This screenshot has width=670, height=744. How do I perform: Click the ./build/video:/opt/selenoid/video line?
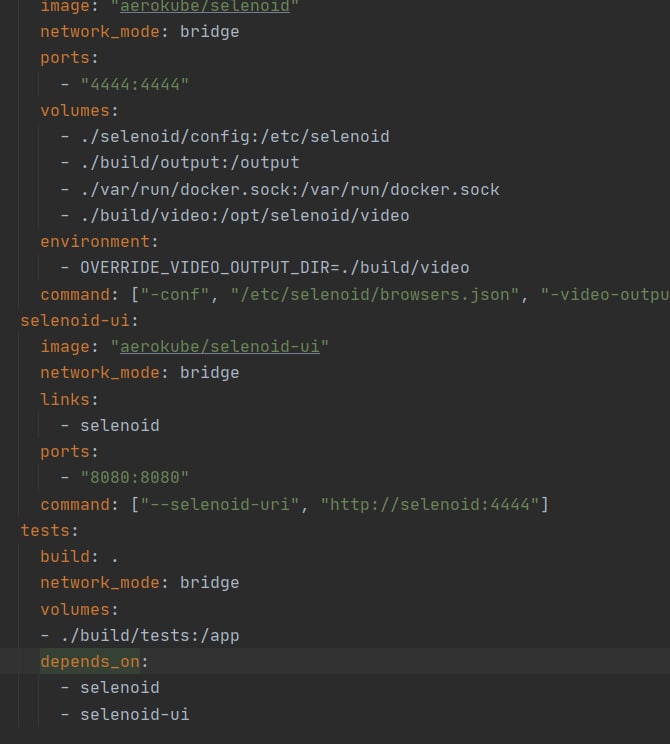point(245,215)
